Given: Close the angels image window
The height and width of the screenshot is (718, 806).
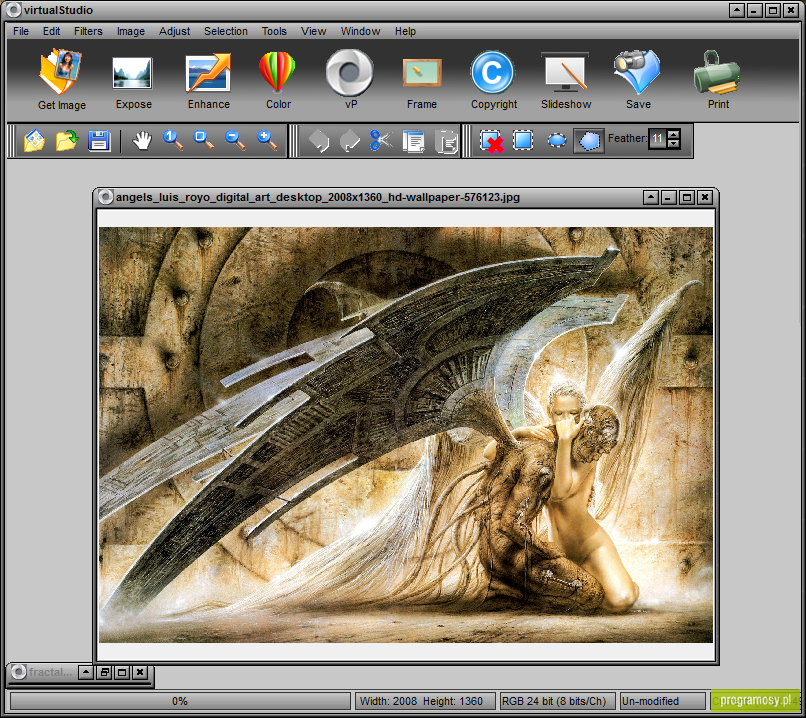Looking at the screenshot, I should pos(705,197).
